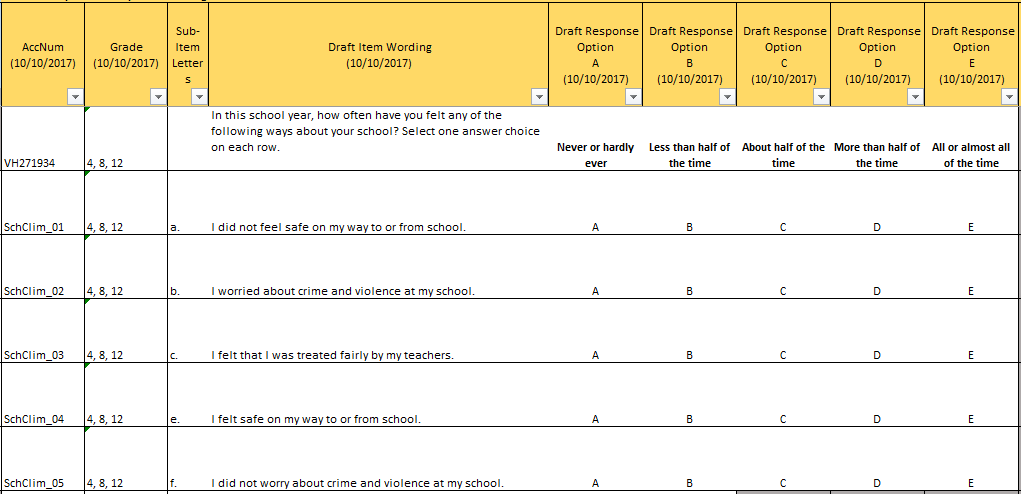This screenshot has height=494, width=1021.
Task: Select the Draft Response Option C header text
Action: click(783, 55)
